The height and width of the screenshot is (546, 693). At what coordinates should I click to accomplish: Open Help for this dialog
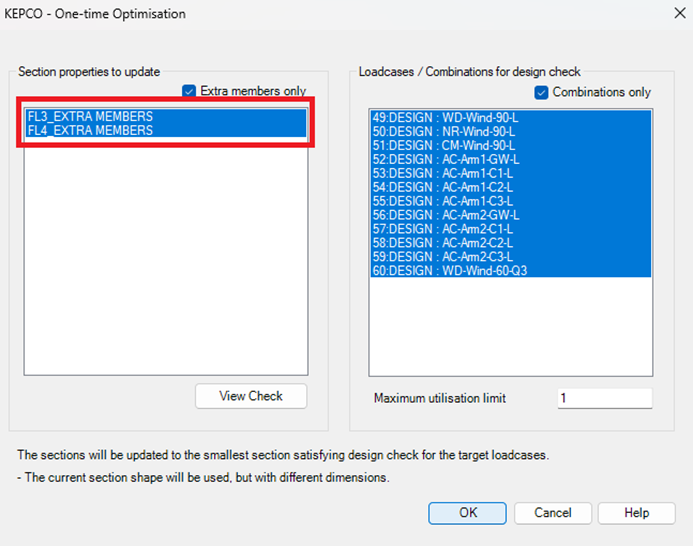click(x=636, y=513)
